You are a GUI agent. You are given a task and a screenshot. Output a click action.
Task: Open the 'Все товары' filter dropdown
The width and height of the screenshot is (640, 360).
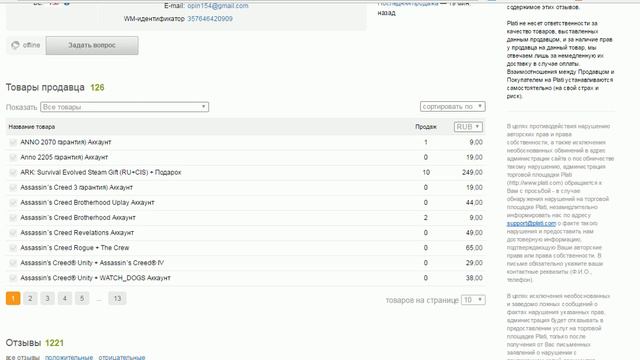[x=124, y=107]
